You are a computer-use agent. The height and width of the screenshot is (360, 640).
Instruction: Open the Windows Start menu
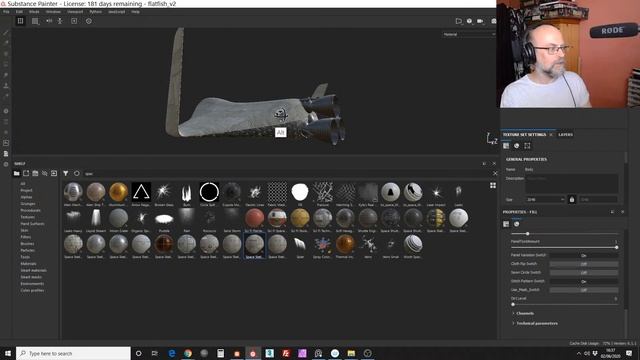[7, 353]
